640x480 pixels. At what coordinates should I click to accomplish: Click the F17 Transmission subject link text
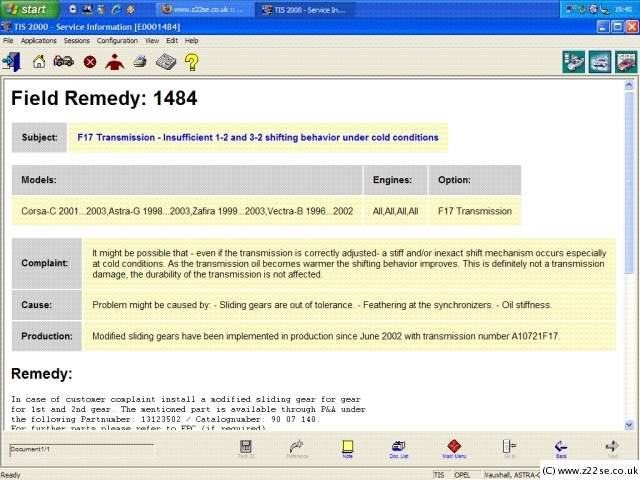coord(258,138)
